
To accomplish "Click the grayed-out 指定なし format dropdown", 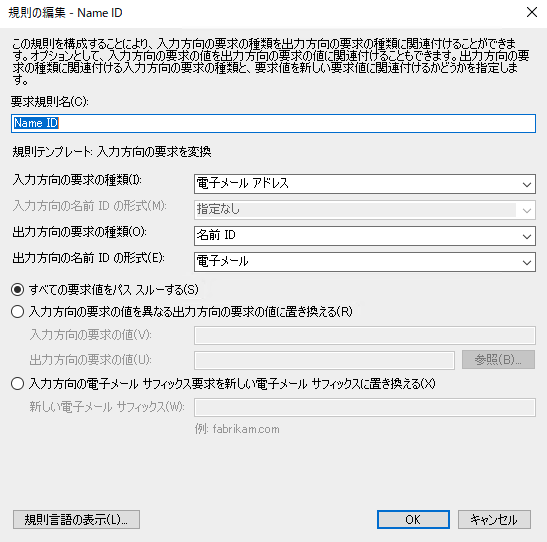I will [x=365, y=210].
